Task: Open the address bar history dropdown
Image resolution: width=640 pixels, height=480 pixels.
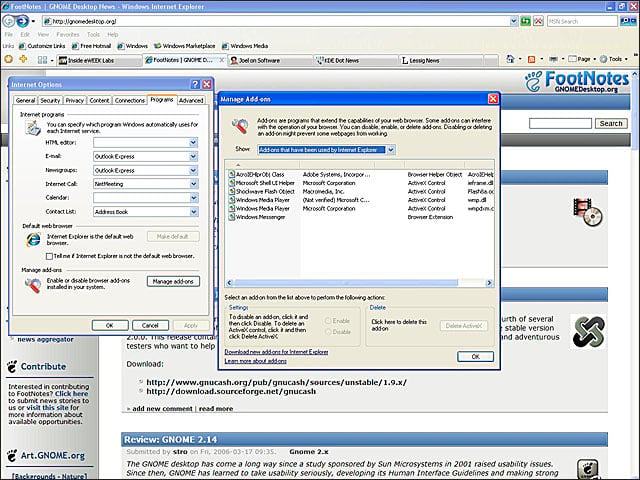Action: click(513, 21)
